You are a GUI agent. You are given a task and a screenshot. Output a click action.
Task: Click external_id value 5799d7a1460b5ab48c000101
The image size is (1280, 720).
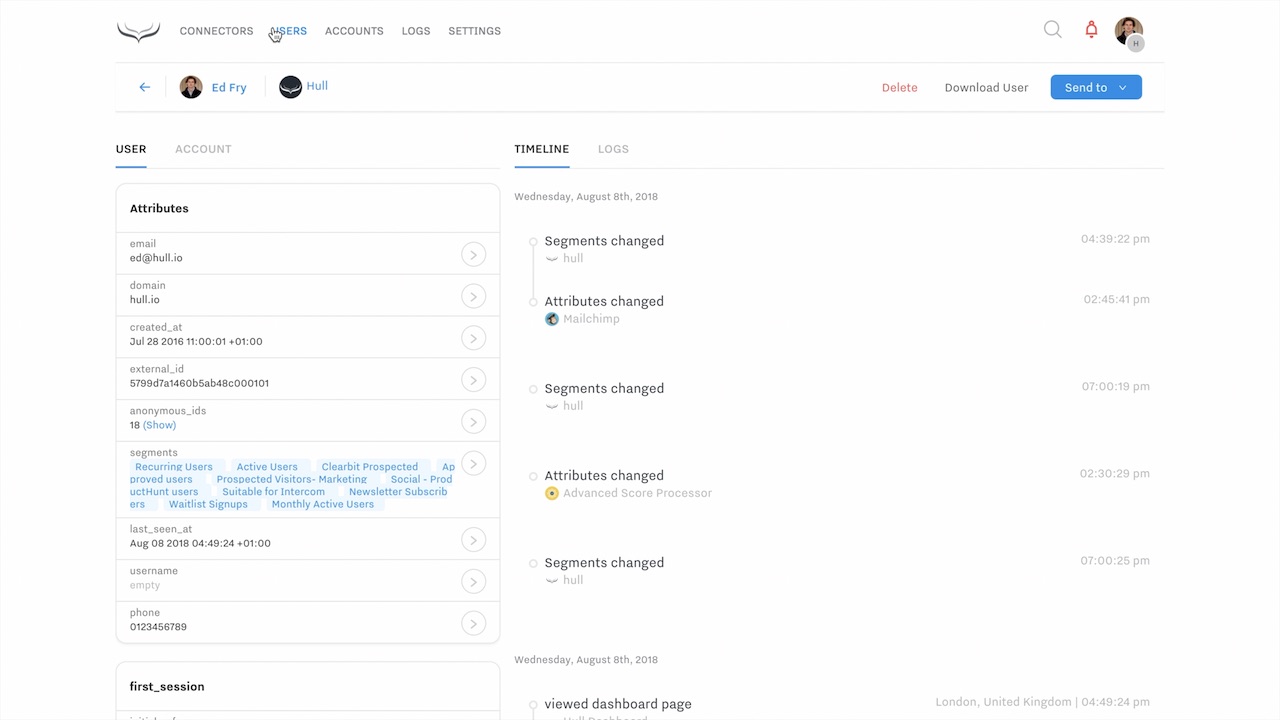pyautogui.click(x=199, y=383)
